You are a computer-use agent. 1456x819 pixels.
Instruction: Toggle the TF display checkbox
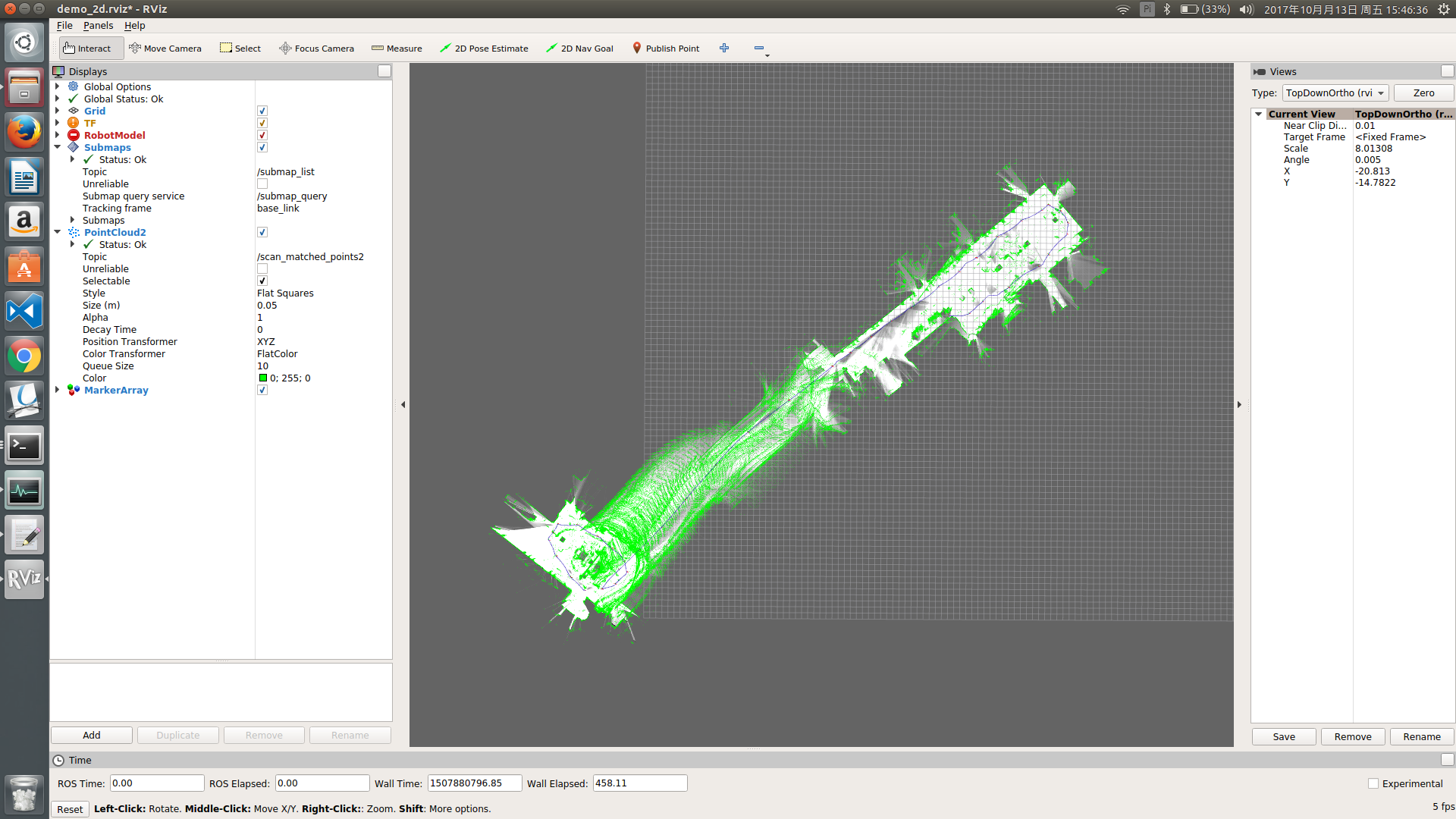pyautogui.click(x=262, y=123)
